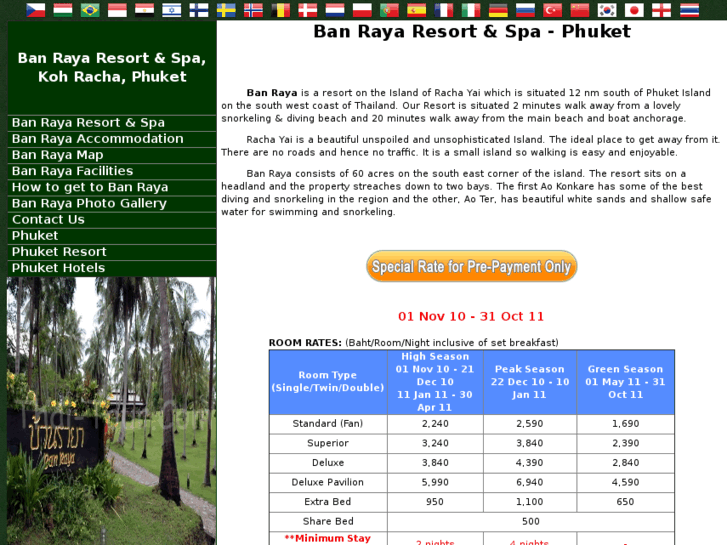Select the Egyptian flag language icon

click(x=145, y=10)
